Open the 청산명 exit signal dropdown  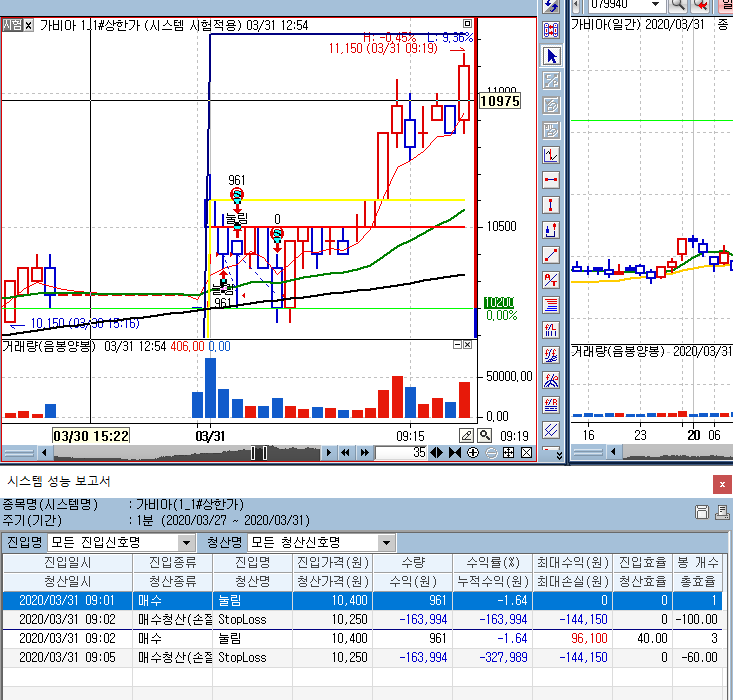(x=387, y=542)
